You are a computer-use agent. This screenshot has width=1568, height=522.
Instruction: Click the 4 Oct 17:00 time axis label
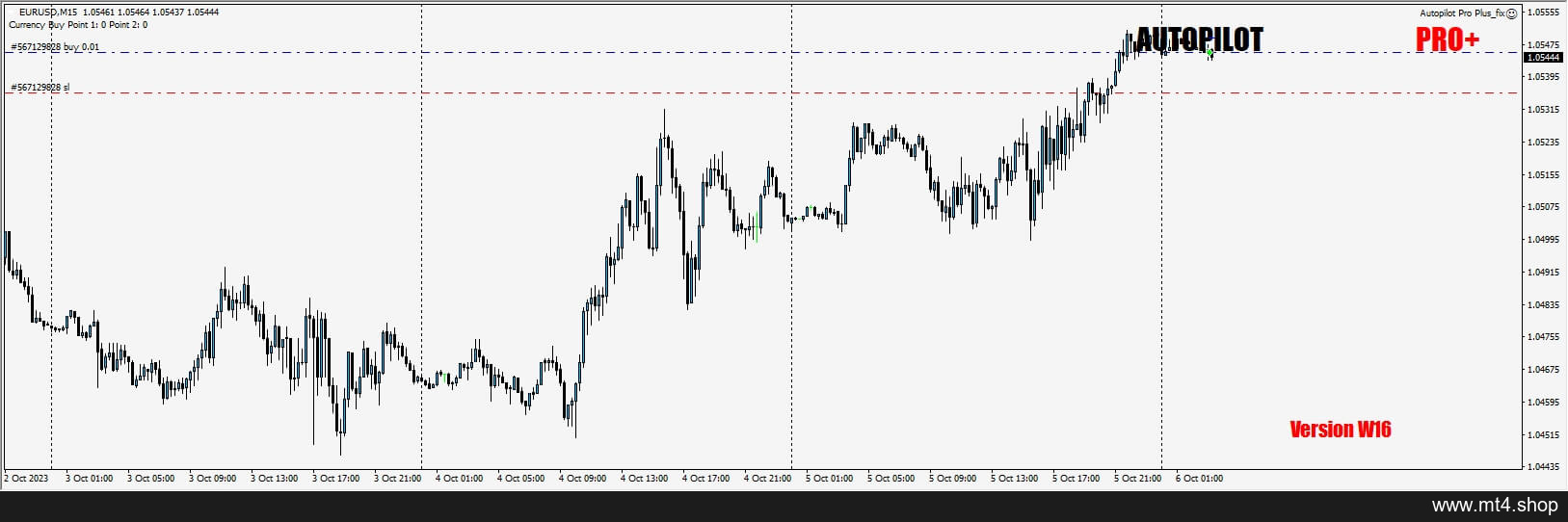click(705, 479)
